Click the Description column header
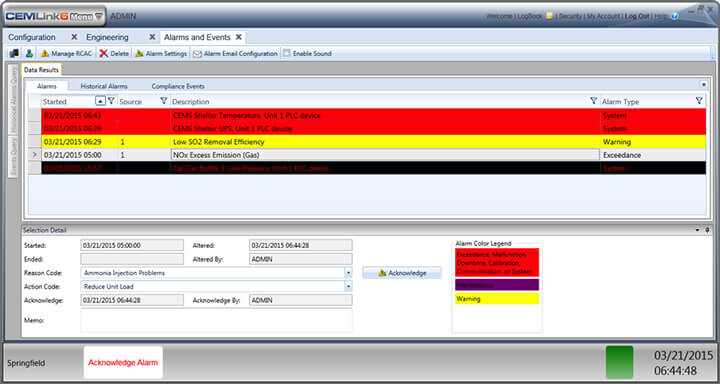 tap(191, 102)
